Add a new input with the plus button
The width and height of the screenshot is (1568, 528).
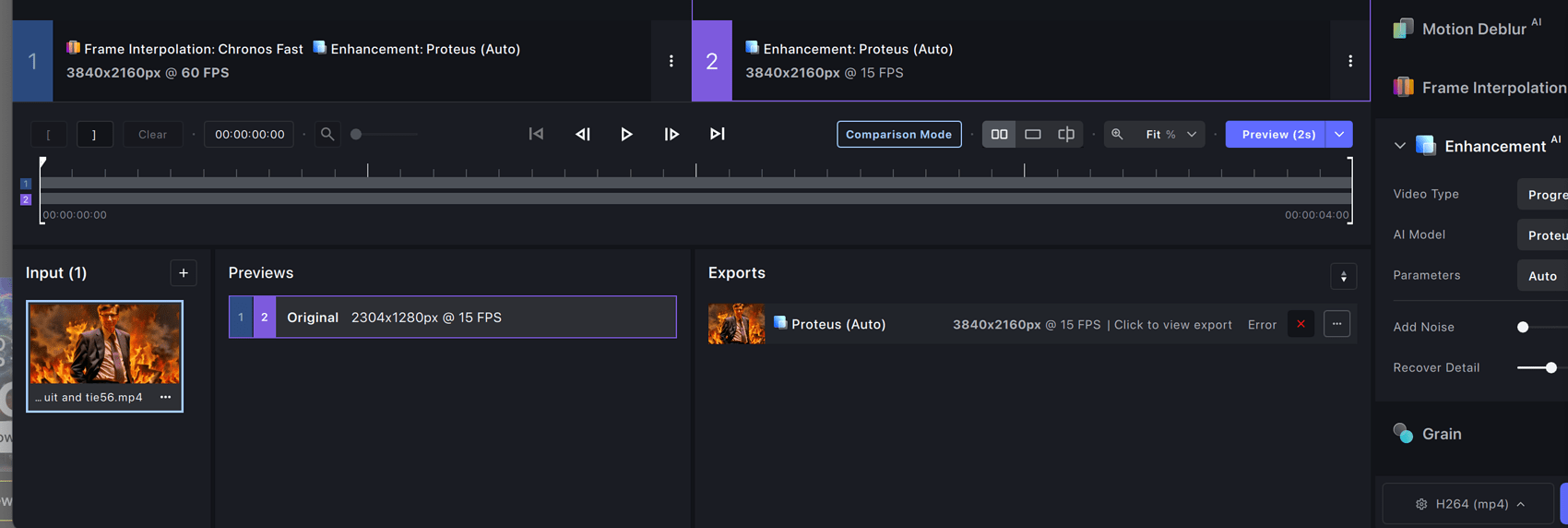(184, 273)
